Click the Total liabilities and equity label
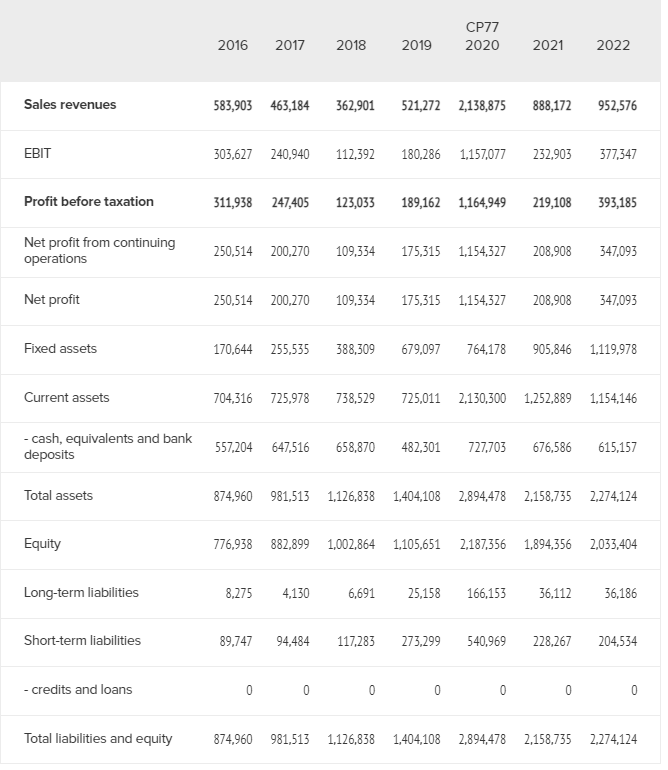Image resolution: width=668 pixels, height=770 pixels. click(98, 738)
